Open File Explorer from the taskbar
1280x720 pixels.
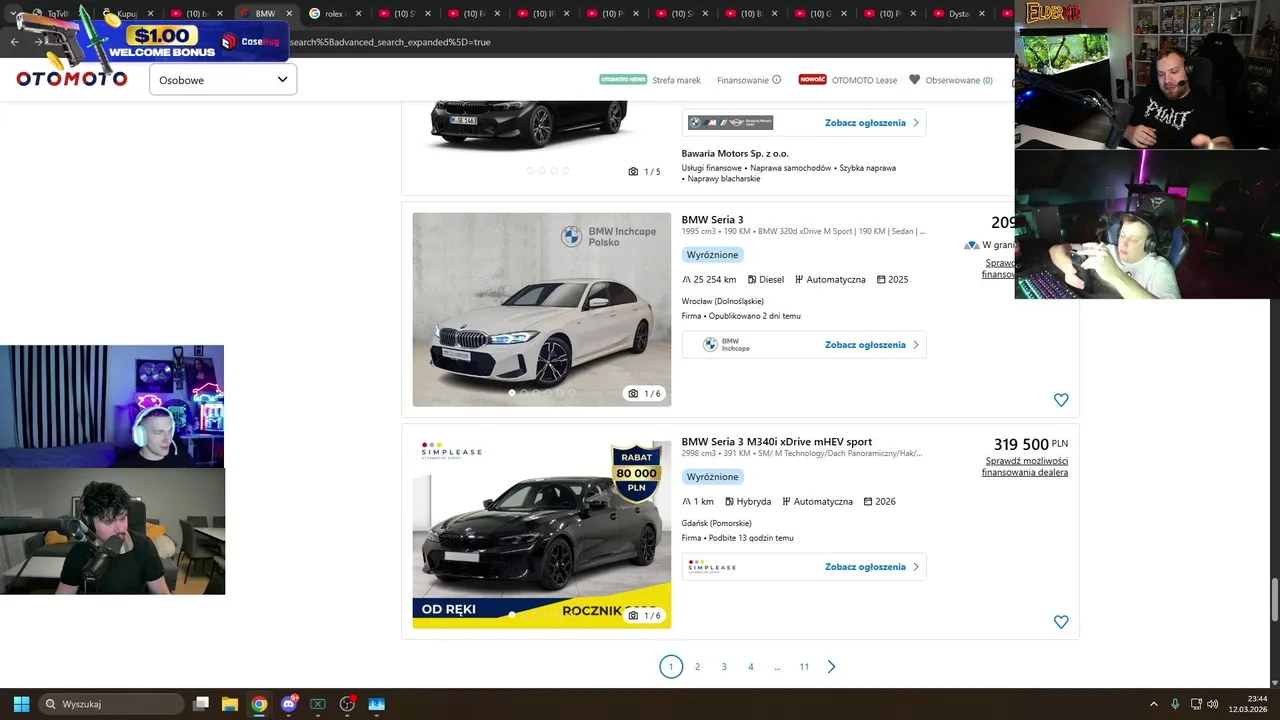point(230,704)
